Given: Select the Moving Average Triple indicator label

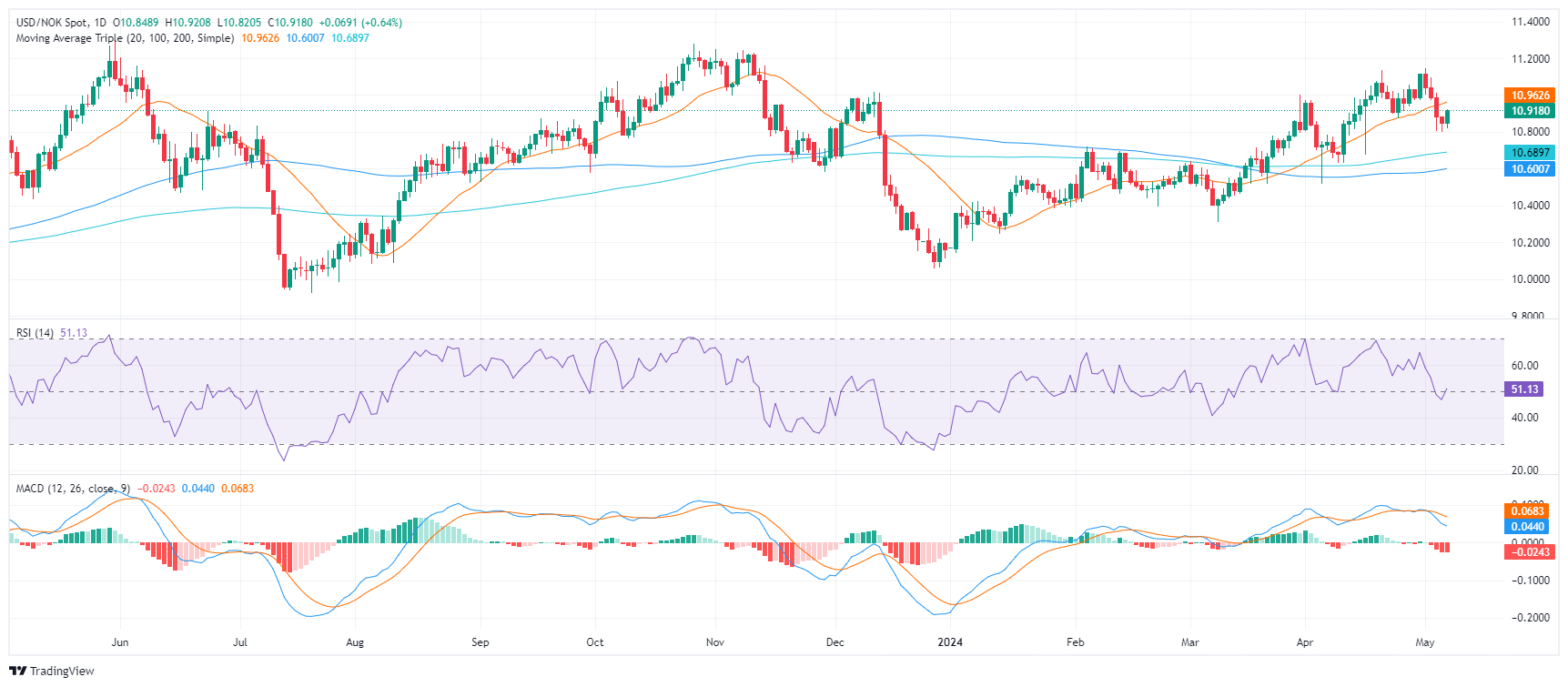Looking at the screenshot, I should coord(125,38).
